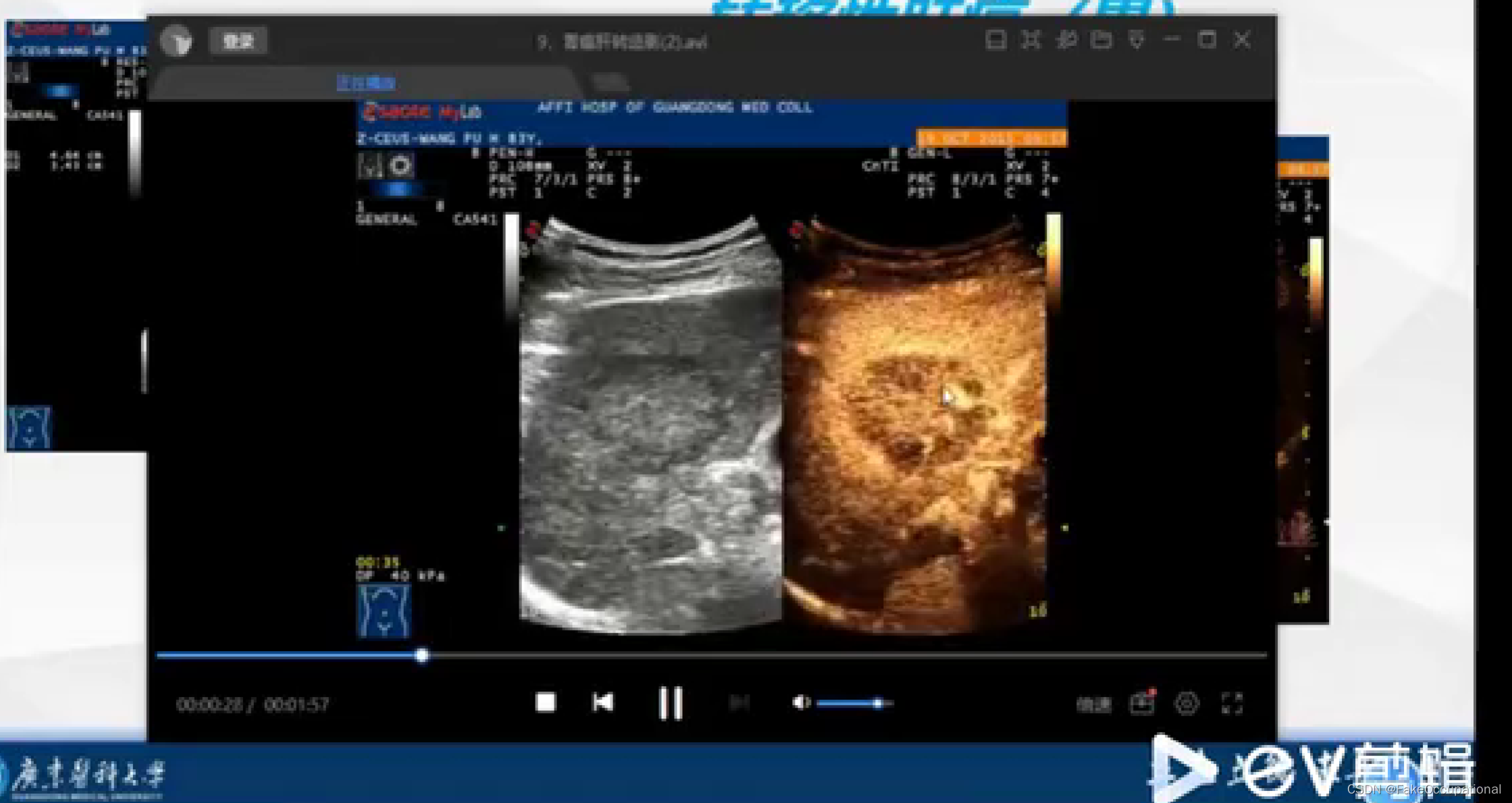The width and height of the screenshot is (1512, 803).
Task: Open file folder icon in title bar
Action: 1101,40
